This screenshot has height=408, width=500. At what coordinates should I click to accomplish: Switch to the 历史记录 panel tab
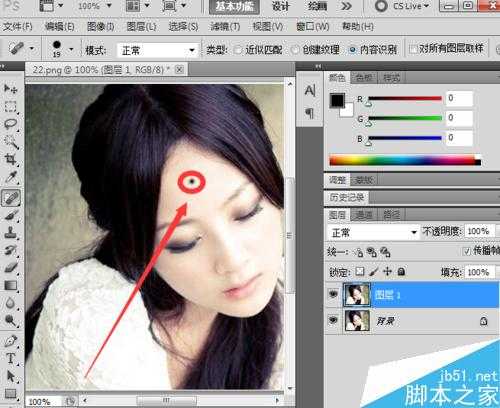coord(347,198)
